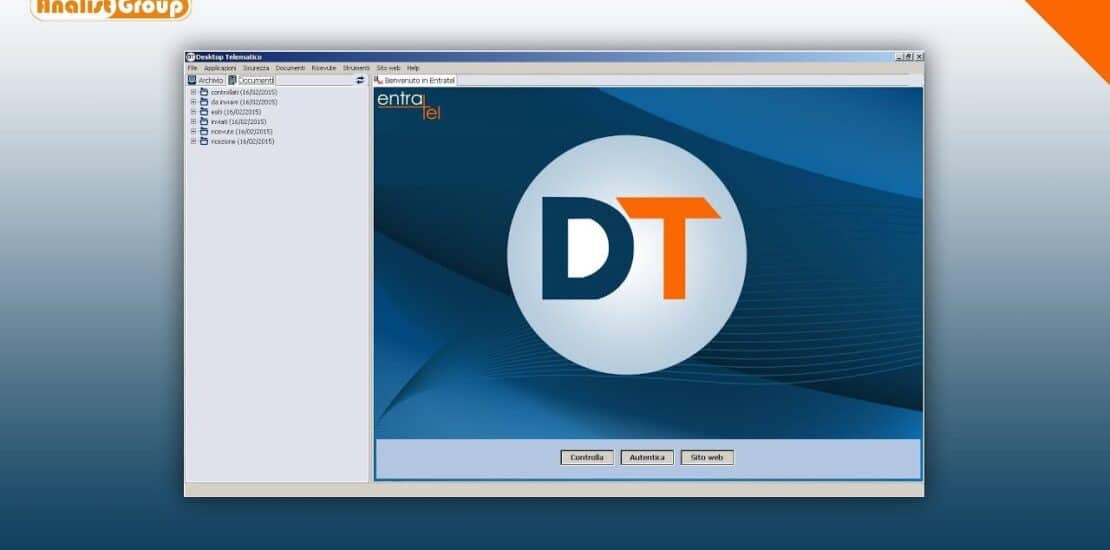Close the Desktop Telematico window

[x=919, y=57]
